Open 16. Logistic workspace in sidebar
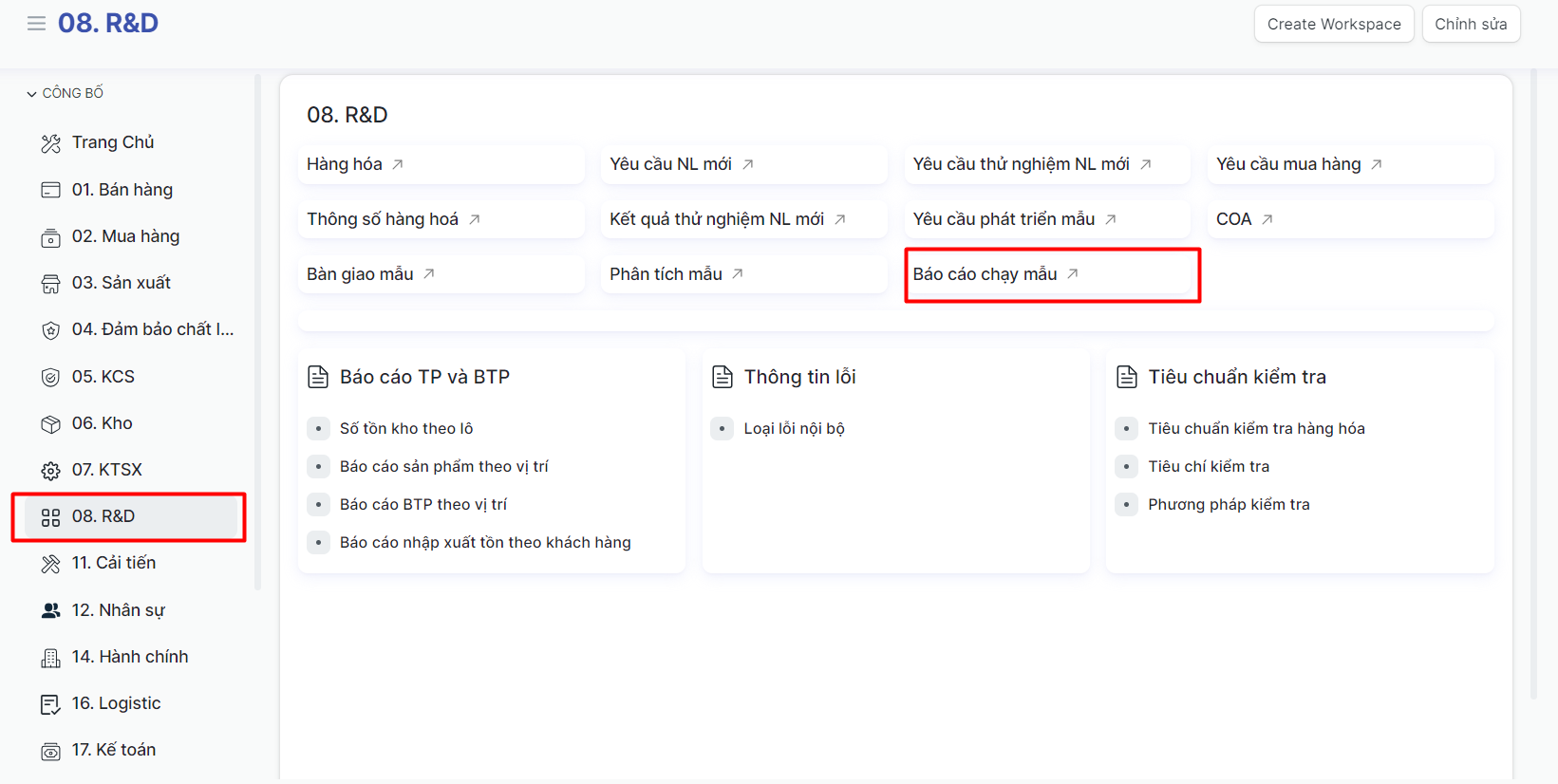The height and width of the screenshot is (784, 1558). [116, 703]
